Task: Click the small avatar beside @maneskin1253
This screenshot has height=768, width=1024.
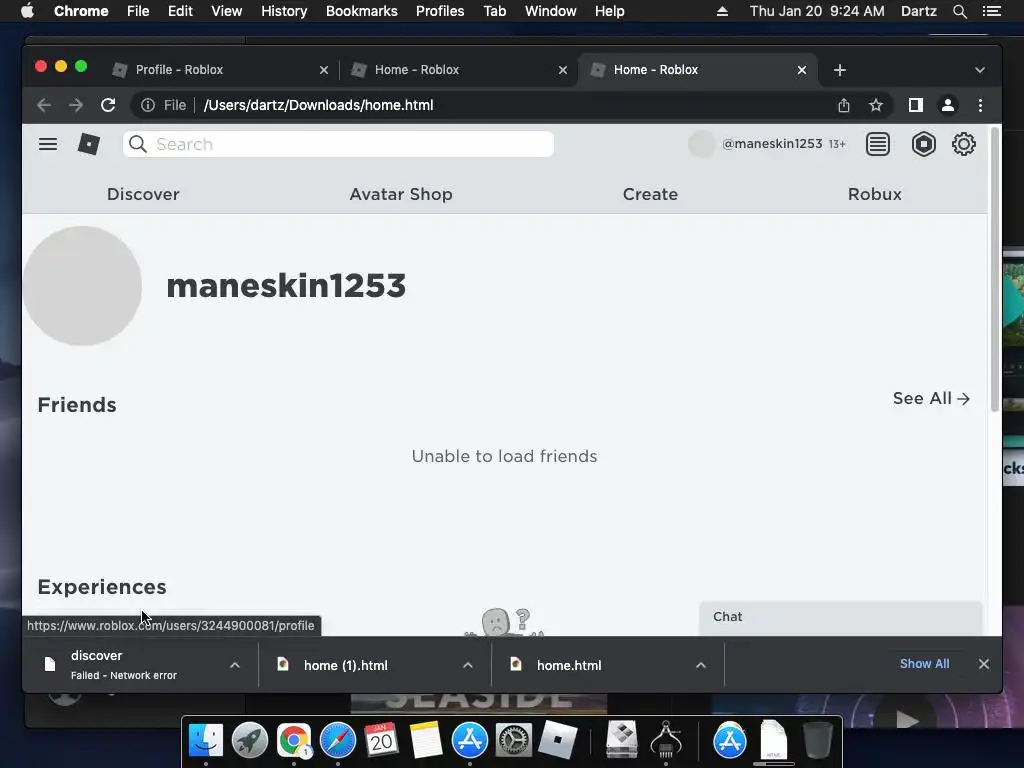Action: point(701,144)
